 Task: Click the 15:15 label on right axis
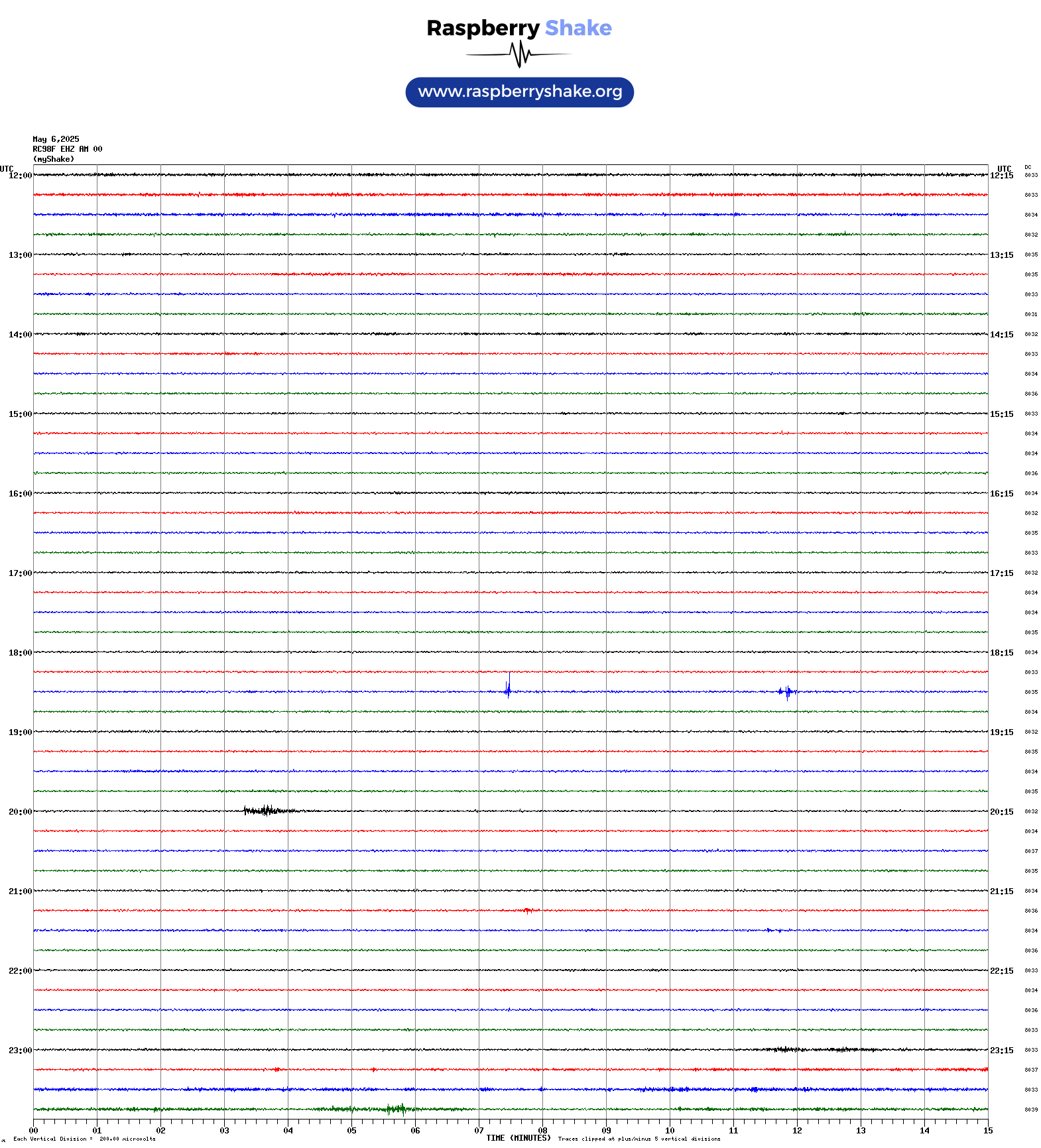click(x=1001, y=414)
